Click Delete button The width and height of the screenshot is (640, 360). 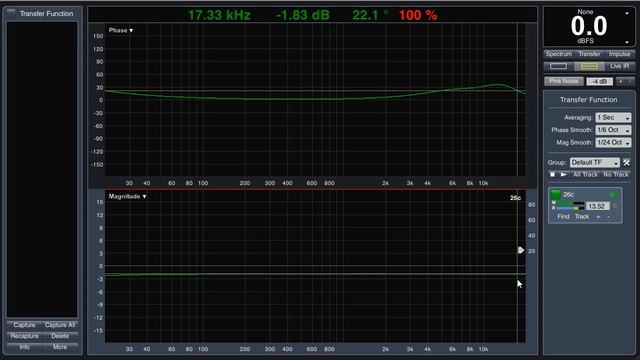coord(60,336)
